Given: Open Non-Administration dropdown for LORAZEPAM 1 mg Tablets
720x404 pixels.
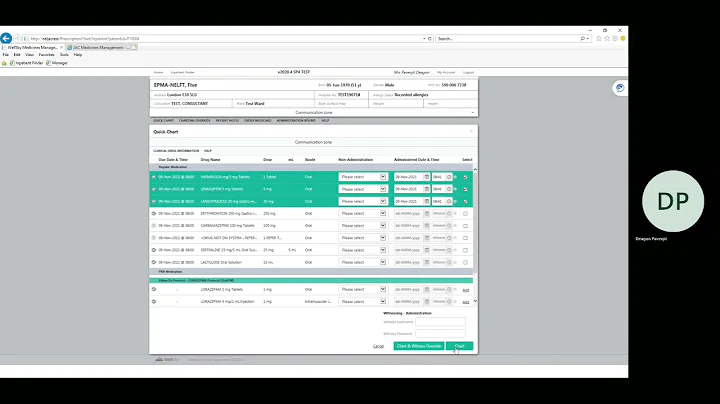Looking at the screenshot, I should click(363, 289).
